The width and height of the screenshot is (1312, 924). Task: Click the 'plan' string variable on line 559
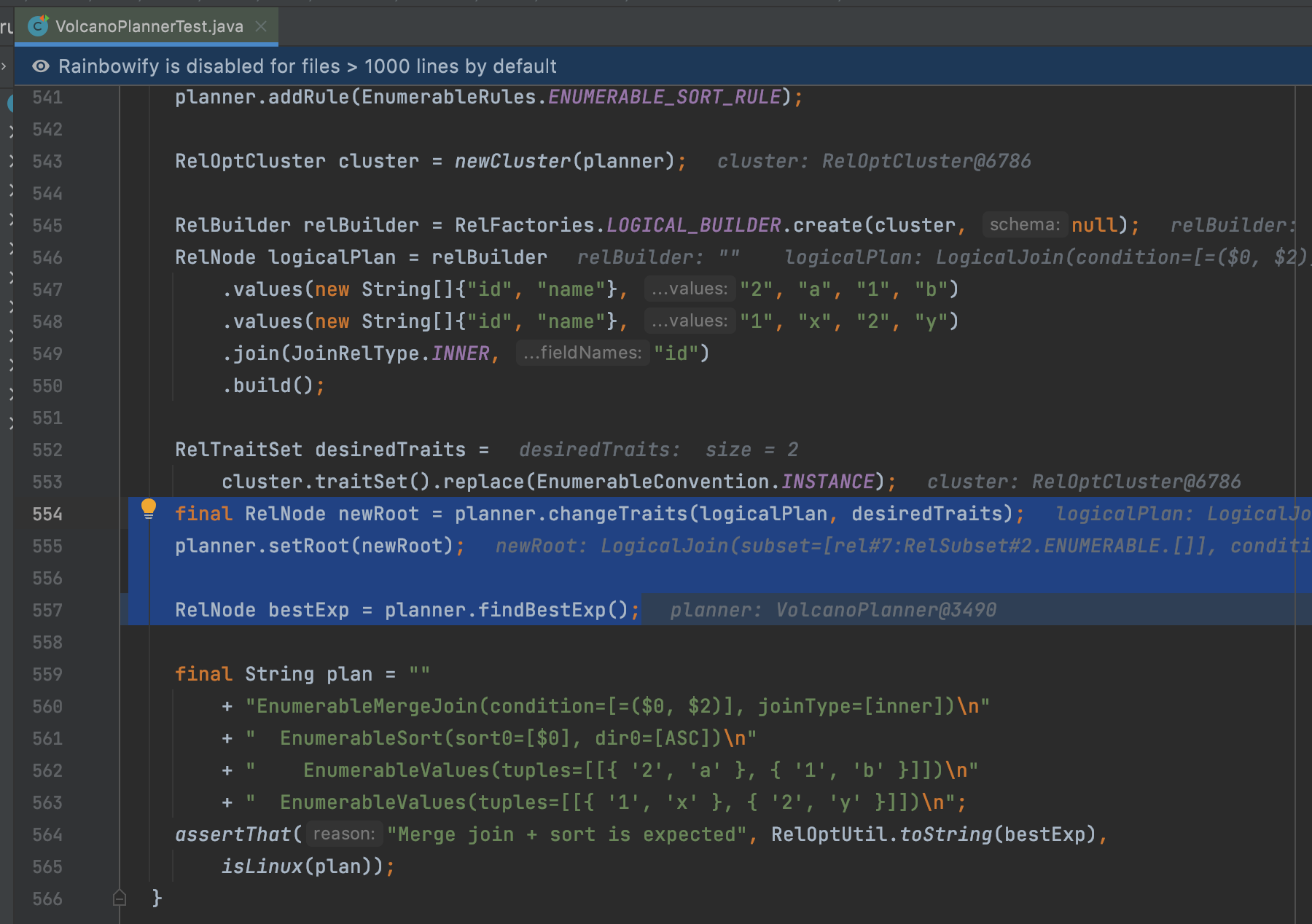350,674
